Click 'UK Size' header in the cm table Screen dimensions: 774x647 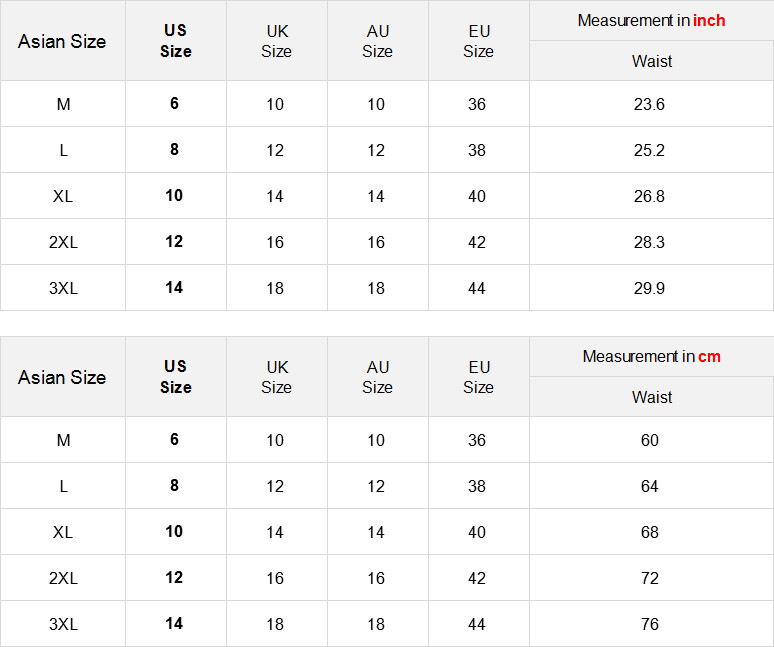[x=276, y=377]
